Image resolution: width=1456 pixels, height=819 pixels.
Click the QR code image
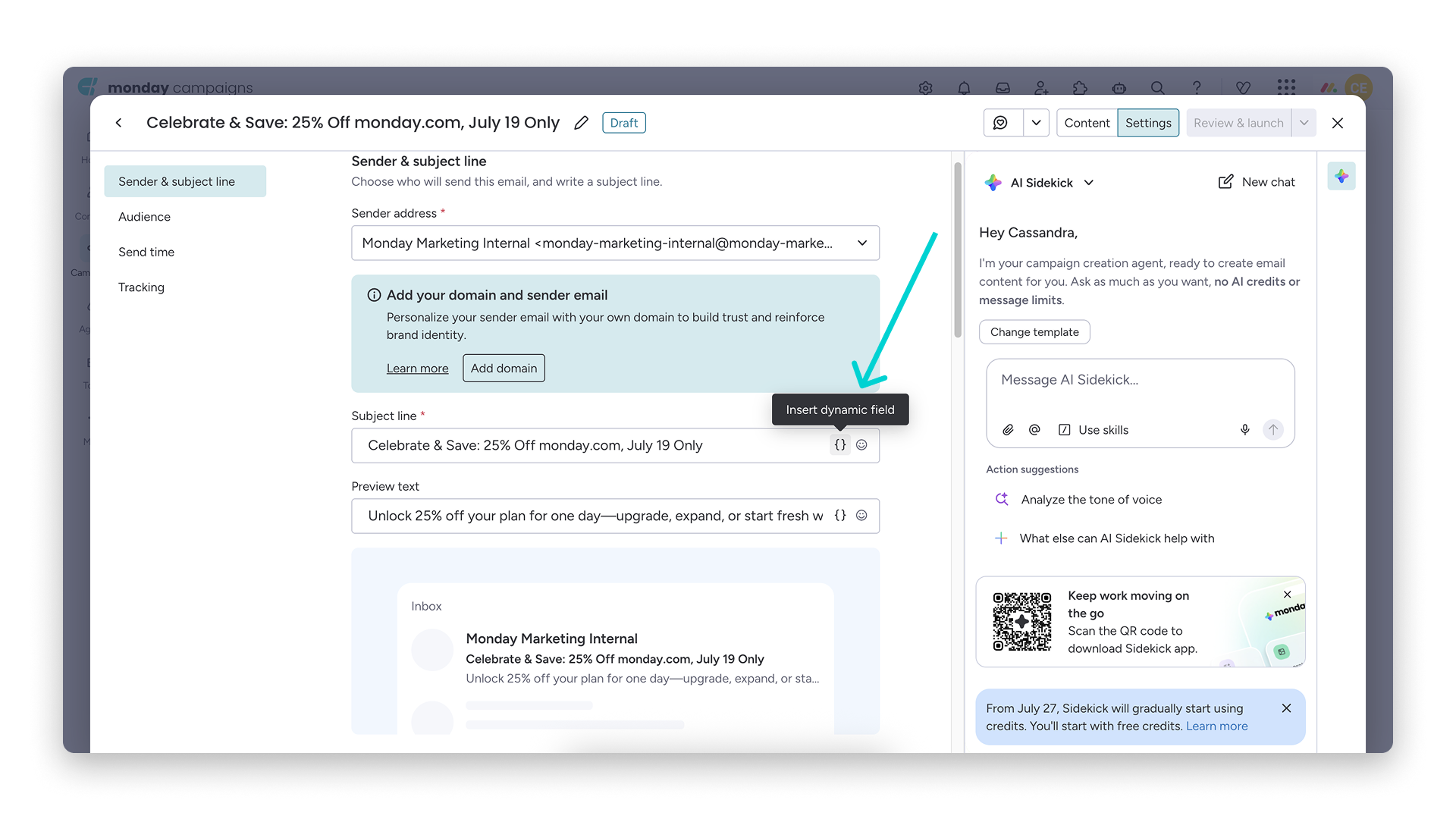coord(1022,622)
